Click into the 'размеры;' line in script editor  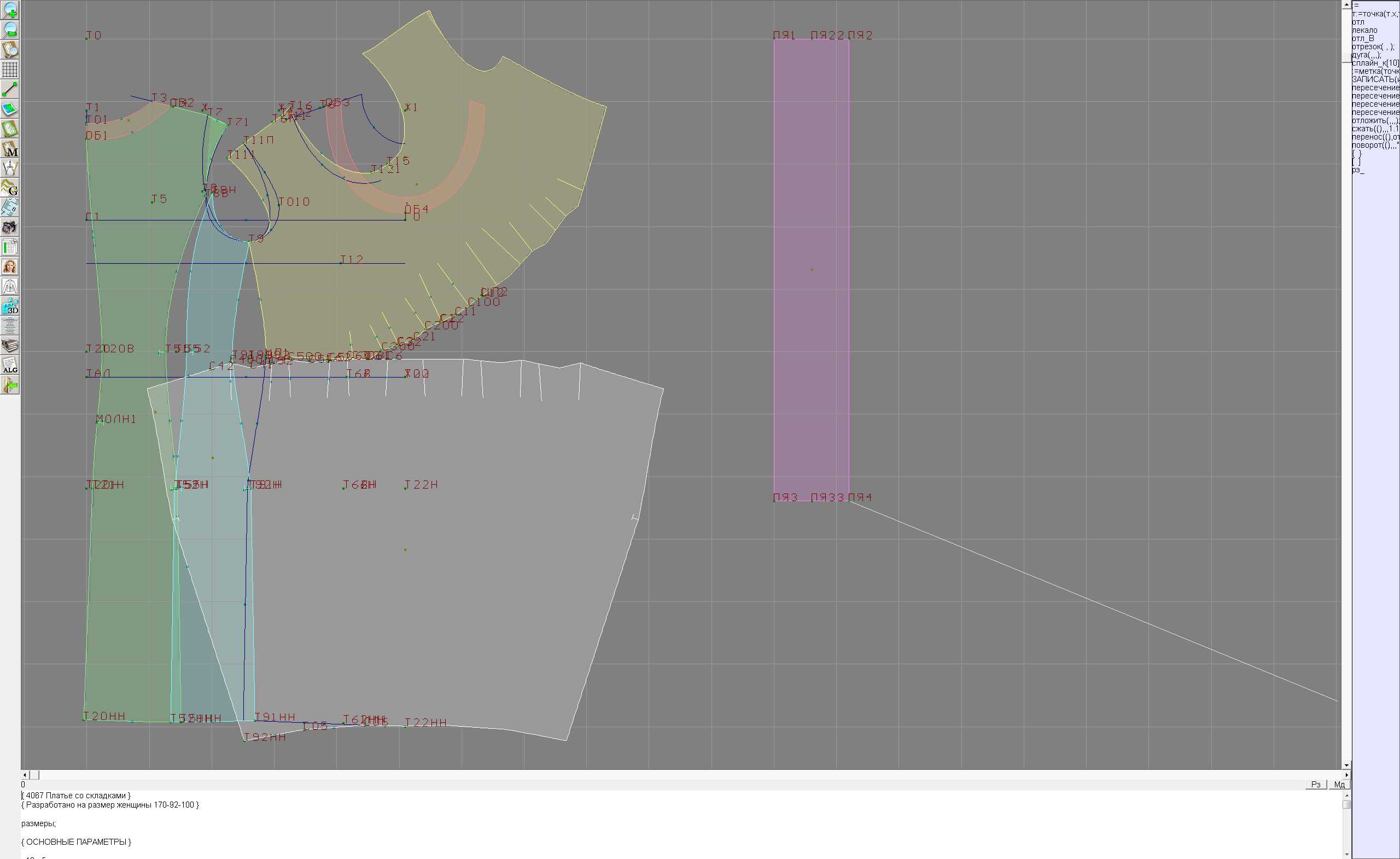click(38, 823)
